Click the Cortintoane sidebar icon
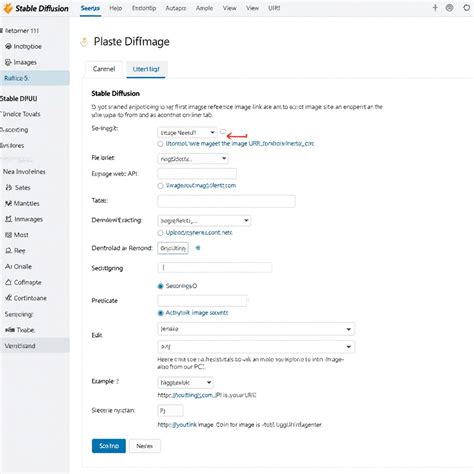This screenshot has height=474, width=474. coord(8,298)
